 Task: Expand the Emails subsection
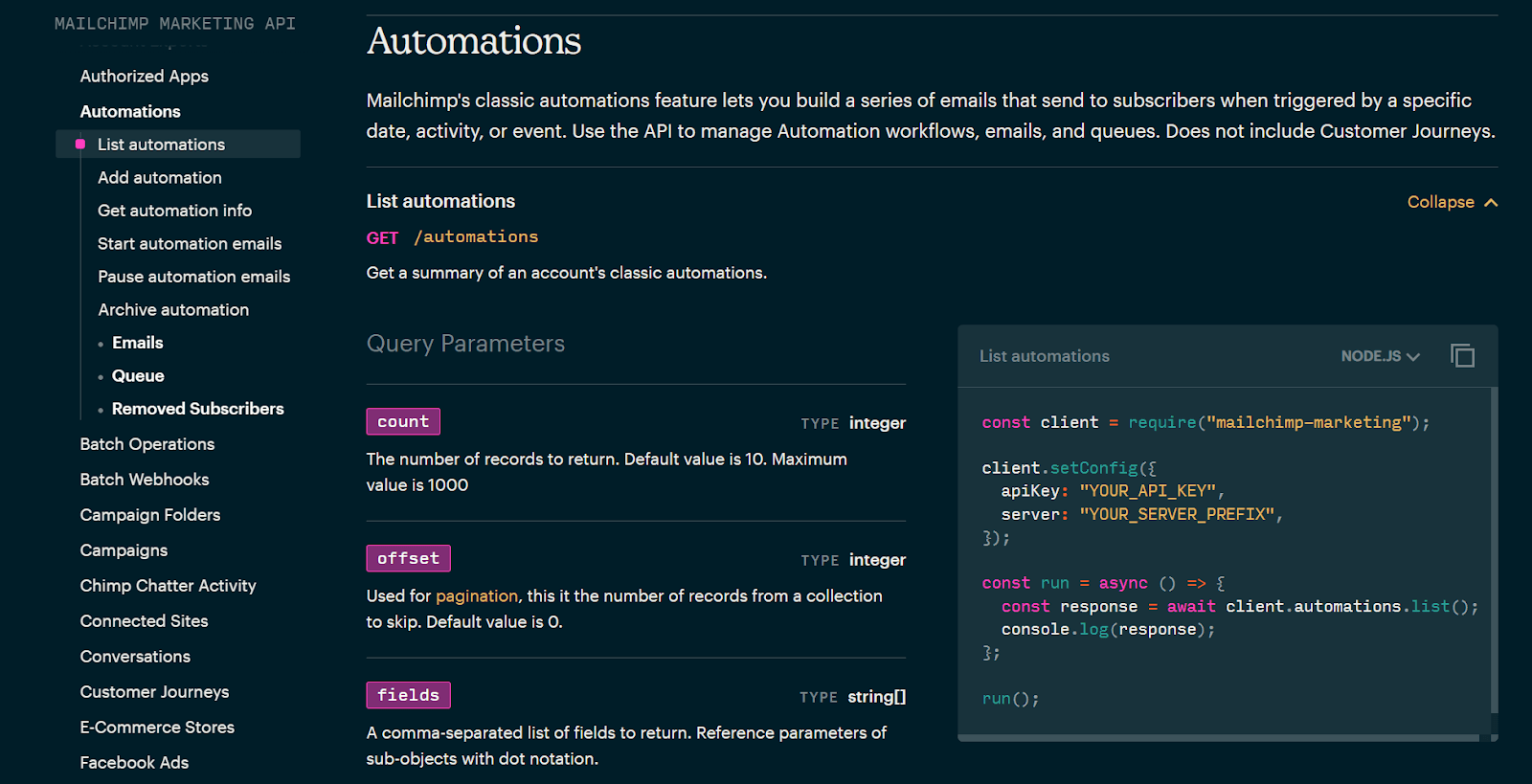[x=137, y=343]
